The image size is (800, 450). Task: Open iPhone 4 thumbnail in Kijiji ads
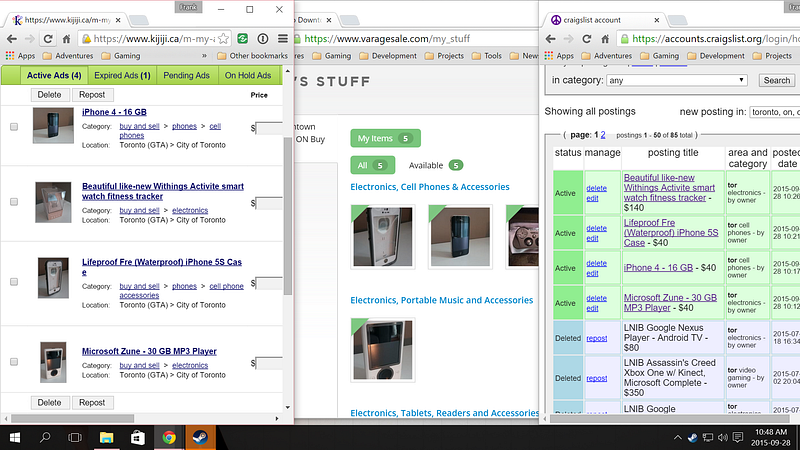[53, 126]
